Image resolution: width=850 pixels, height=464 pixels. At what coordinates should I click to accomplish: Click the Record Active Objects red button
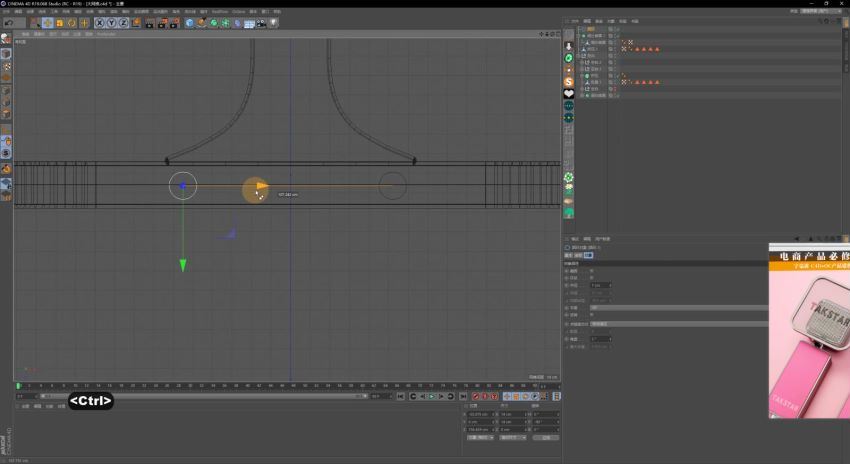(x=476, y=396)
